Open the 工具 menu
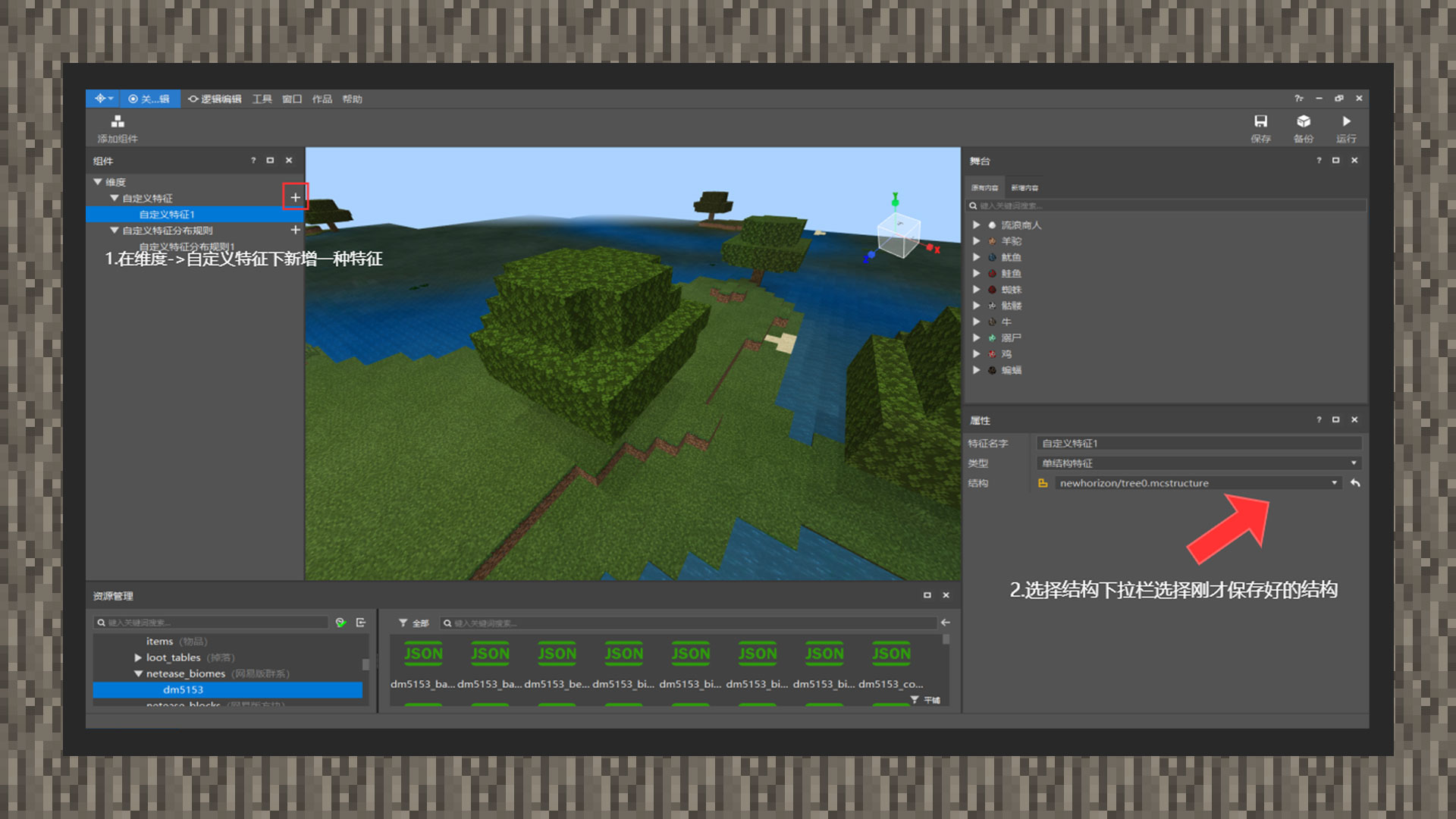Screen dimensions: 1456x819 point(262,99)
